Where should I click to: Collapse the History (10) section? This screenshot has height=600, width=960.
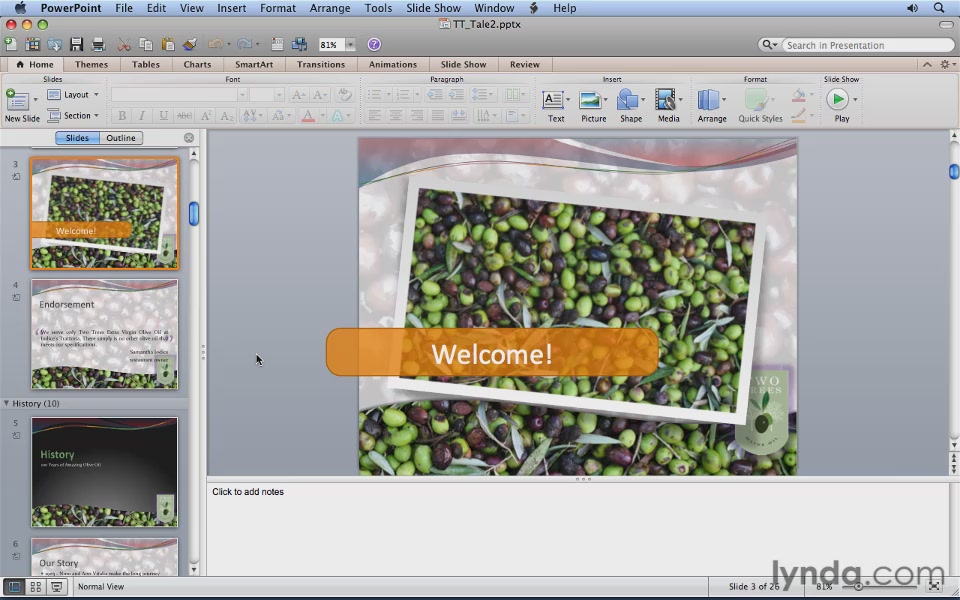pyautogui.click(x=6, y=404)
